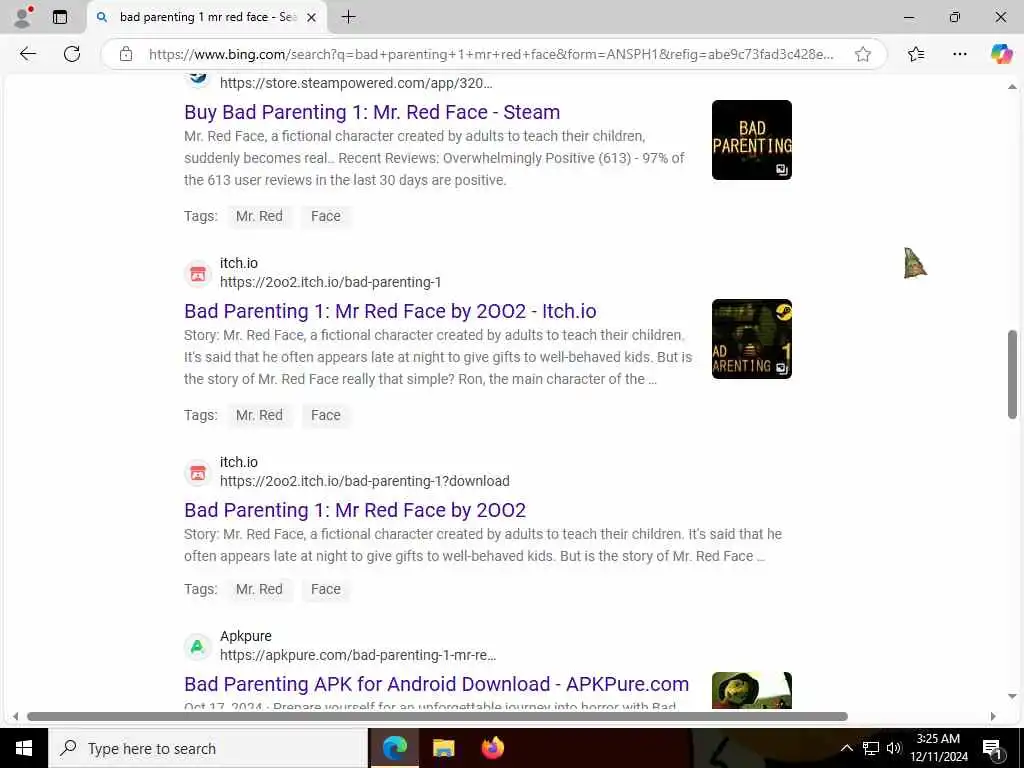This screenshot has height=768, width=1024.
Task: Click the vertical scrollbar thumb
Action: click(1012, 374)
